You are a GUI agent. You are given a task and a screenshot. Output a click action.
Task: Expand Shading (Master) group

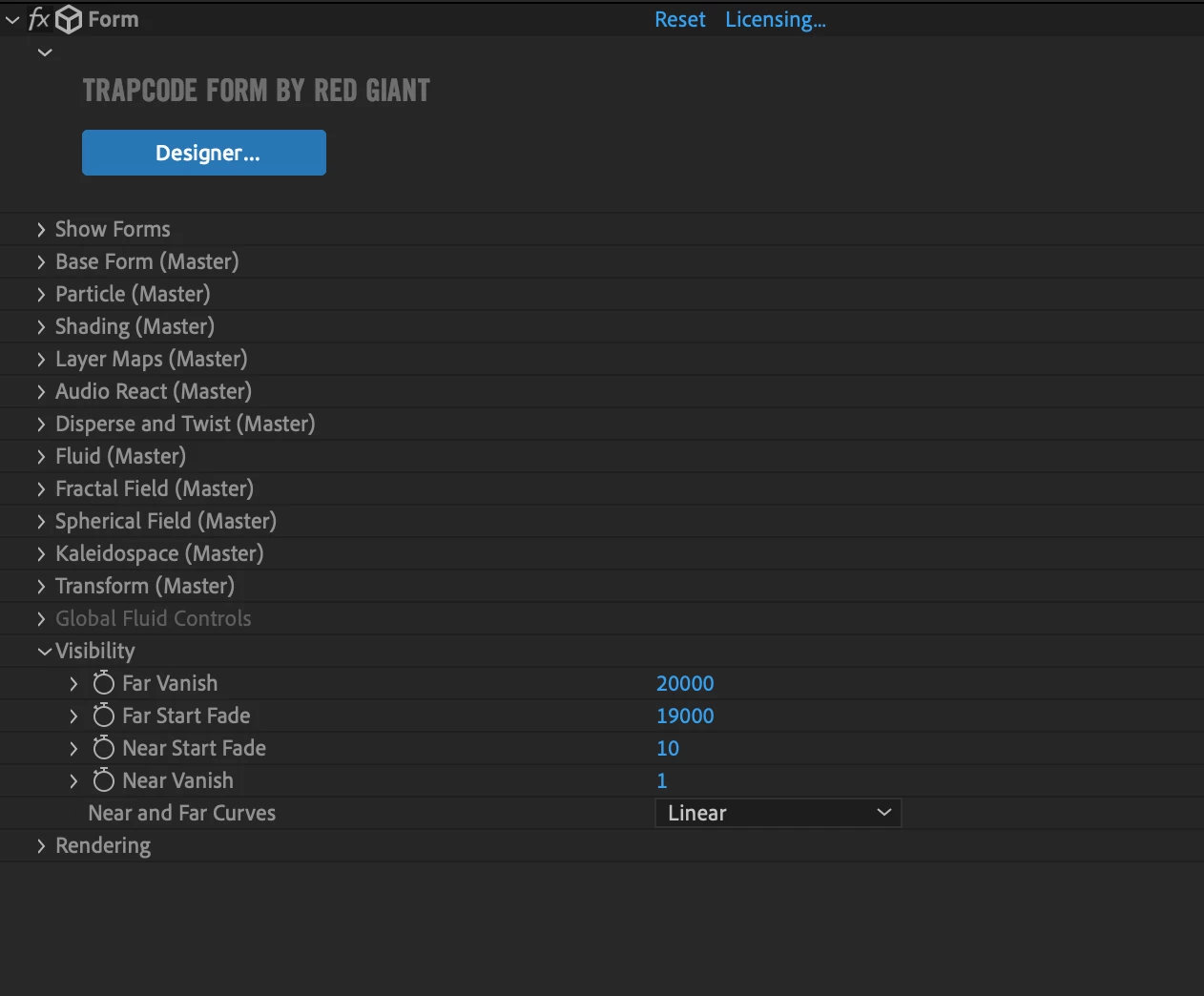coord(41,327)
